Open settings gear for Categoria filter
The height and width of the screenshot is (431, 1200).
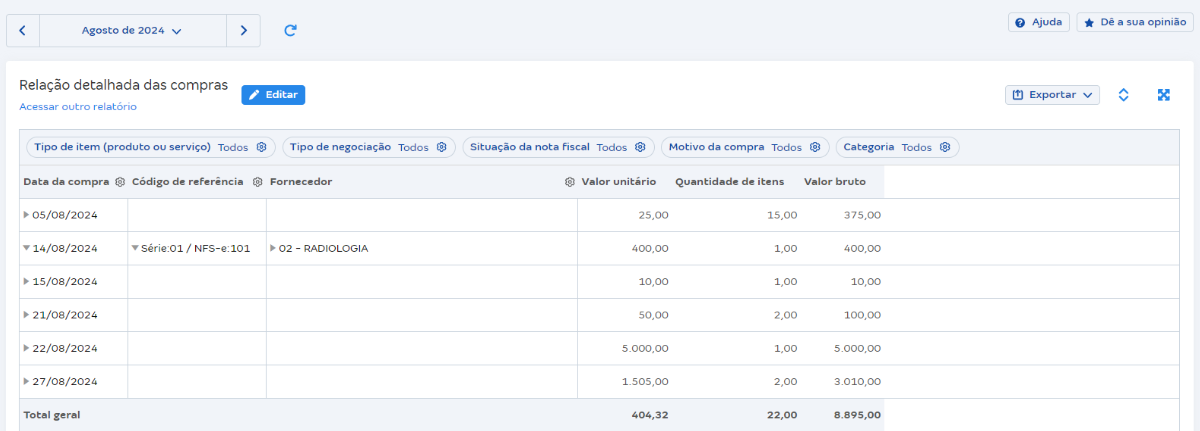click(944, 147)
